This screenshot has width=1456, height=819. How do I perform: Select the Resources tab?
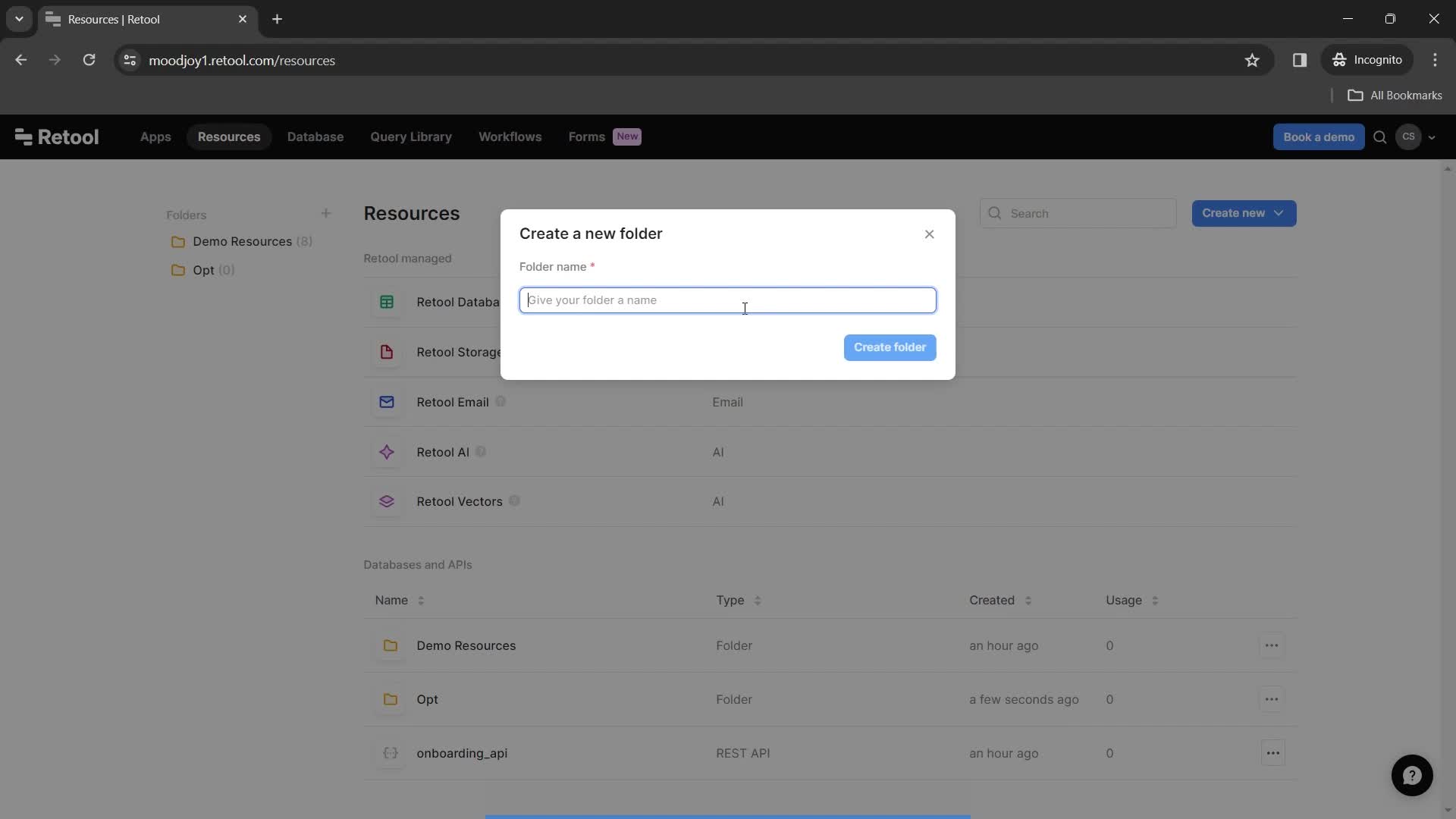click(x=229, y=136)
